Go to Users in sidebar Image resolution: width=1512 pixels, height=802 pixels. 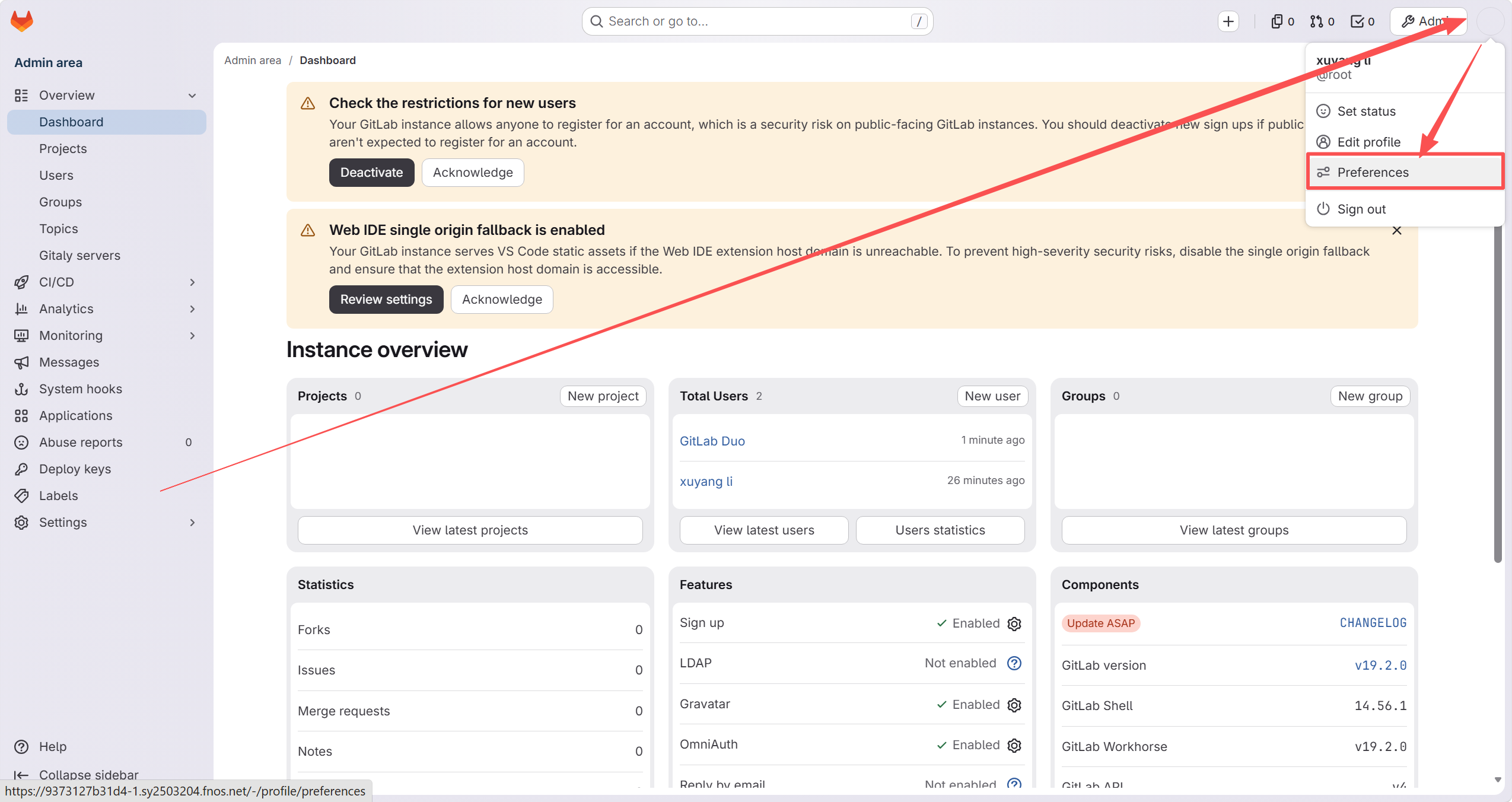coord(107,176)
